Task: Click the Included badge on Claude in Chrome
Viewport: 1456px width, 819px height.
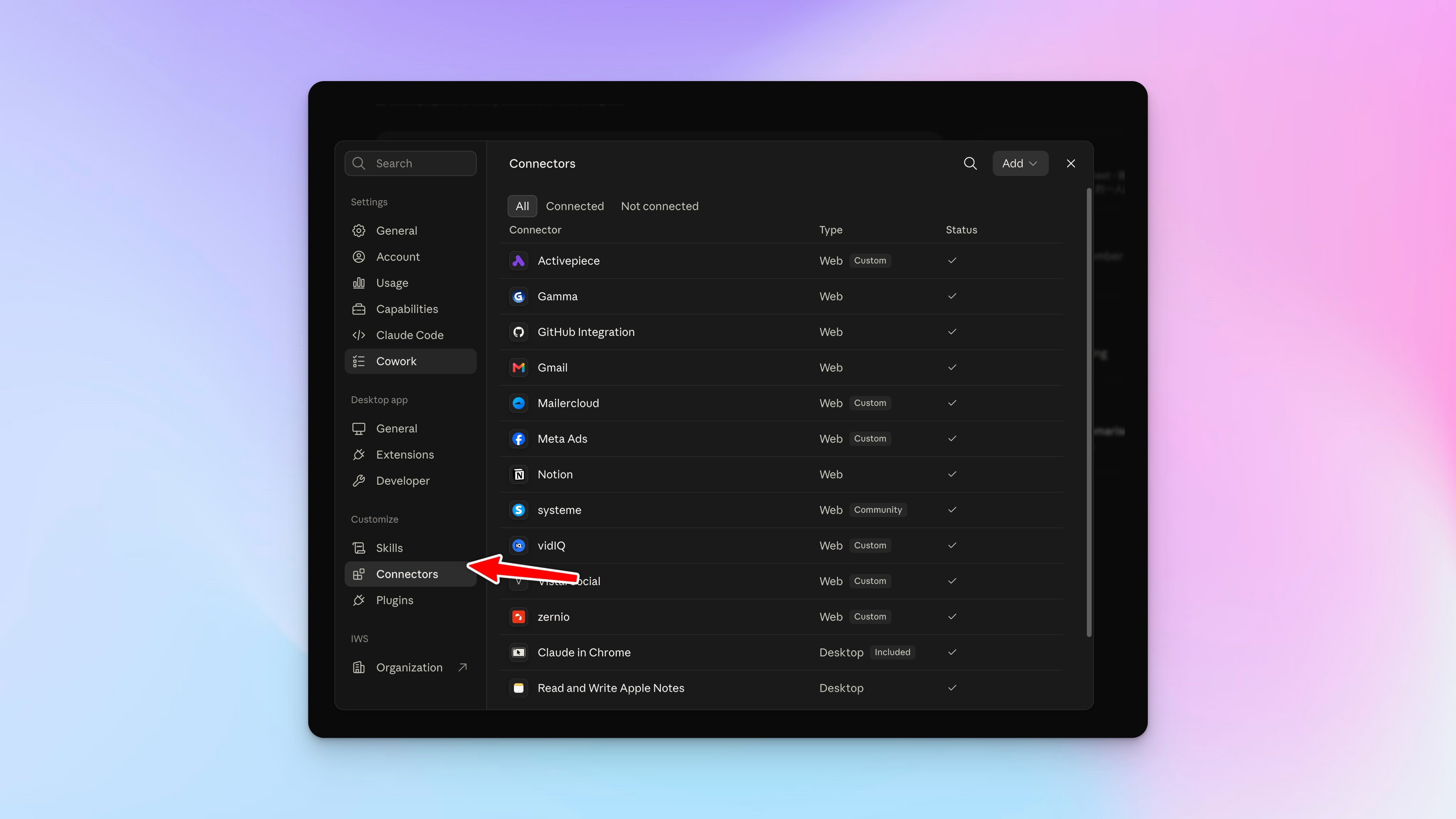Action: tap(892, 652)
